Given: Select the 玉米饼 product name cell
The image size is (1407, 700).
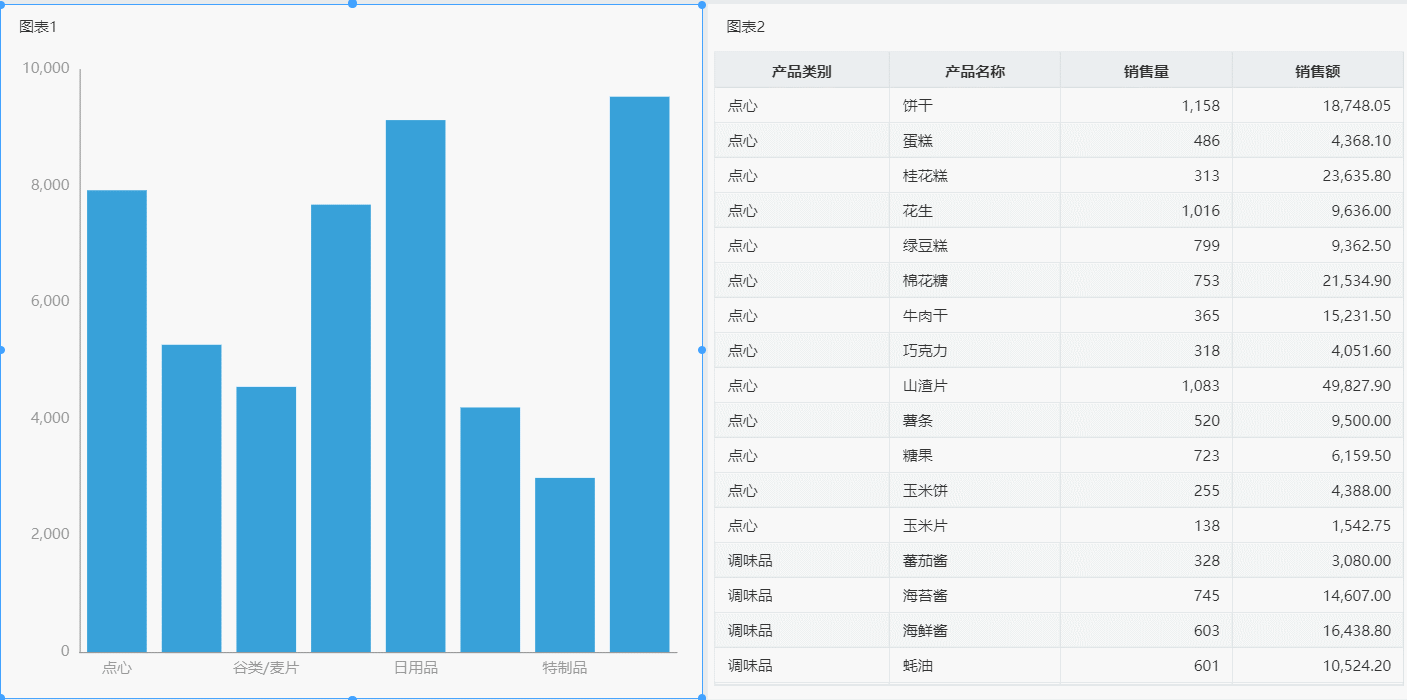Looking at the screenshot, I should click(975, 490).
